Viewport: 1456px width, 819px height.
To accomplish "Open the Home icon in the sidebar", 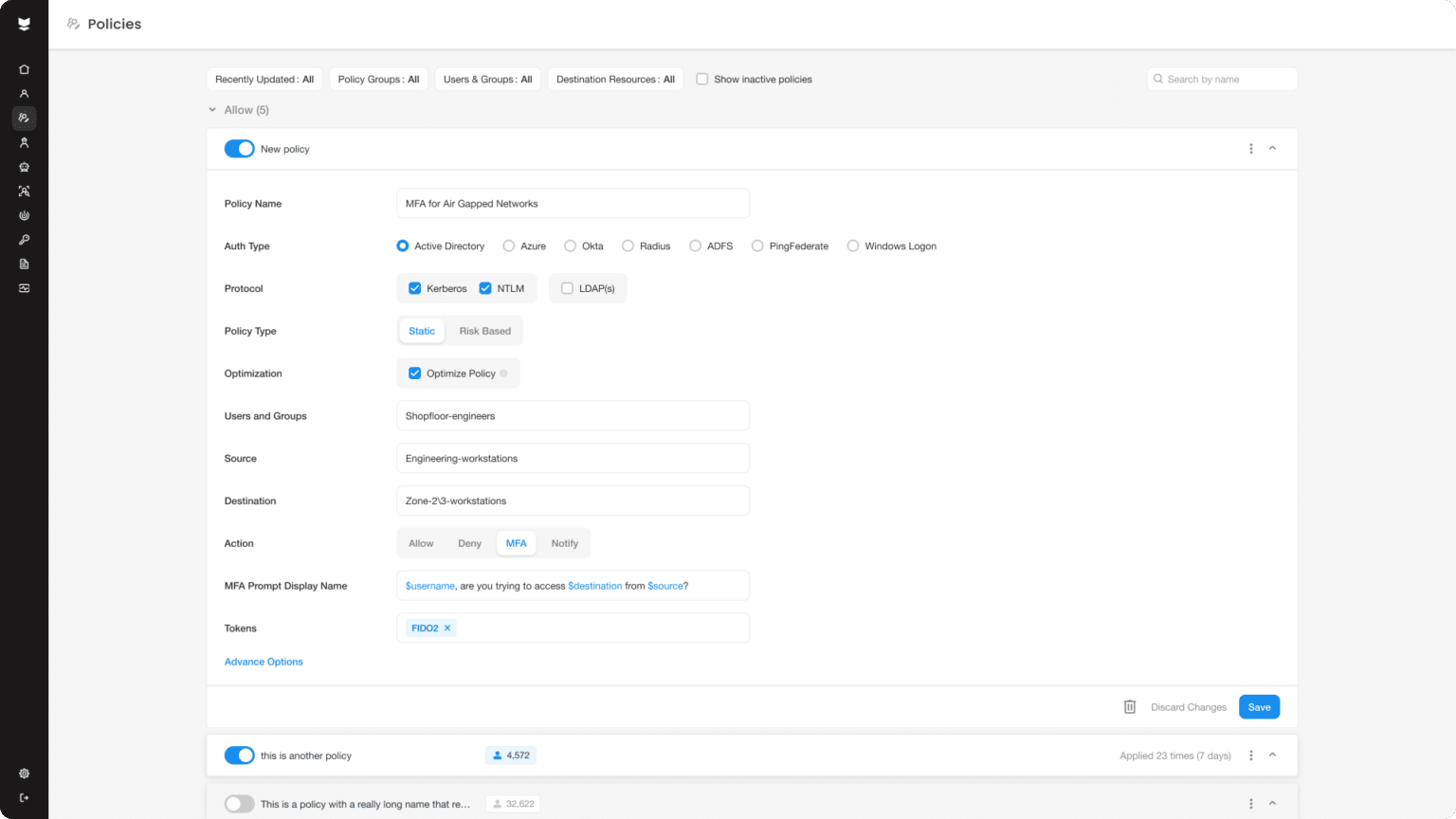I will 24,69.
